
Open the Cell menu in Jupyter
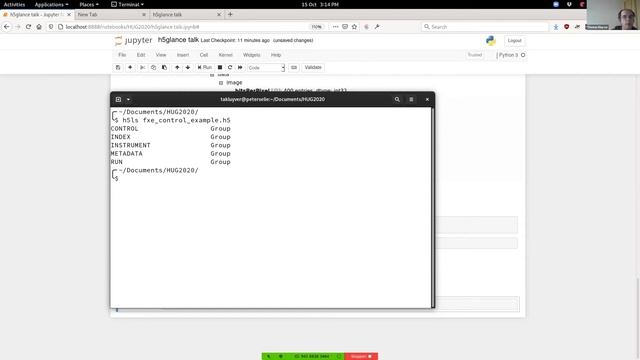pyautogui.click(x=204, y=55)
